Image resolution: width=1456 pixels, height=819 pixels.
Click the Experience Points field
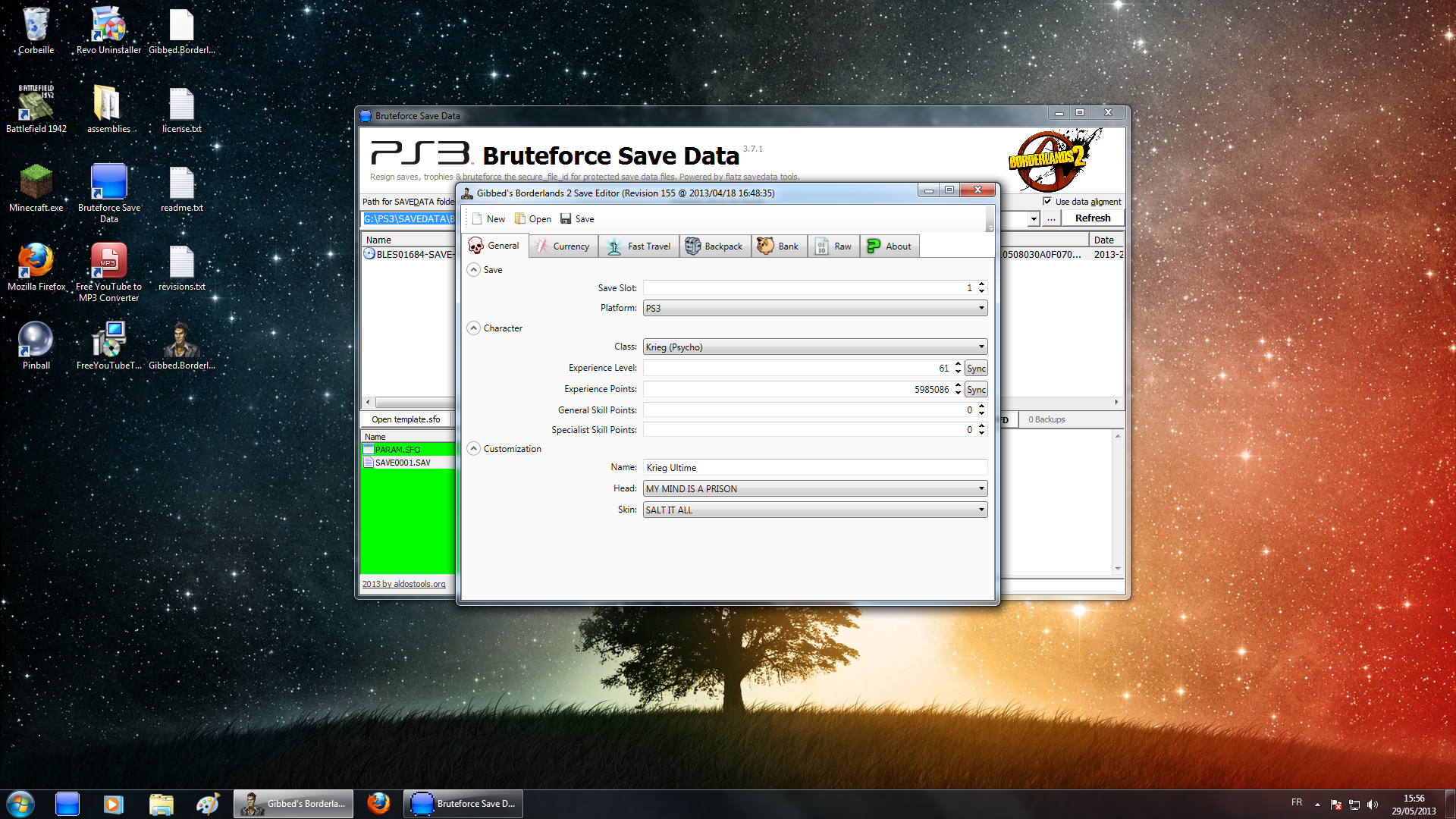click(798, 389)
